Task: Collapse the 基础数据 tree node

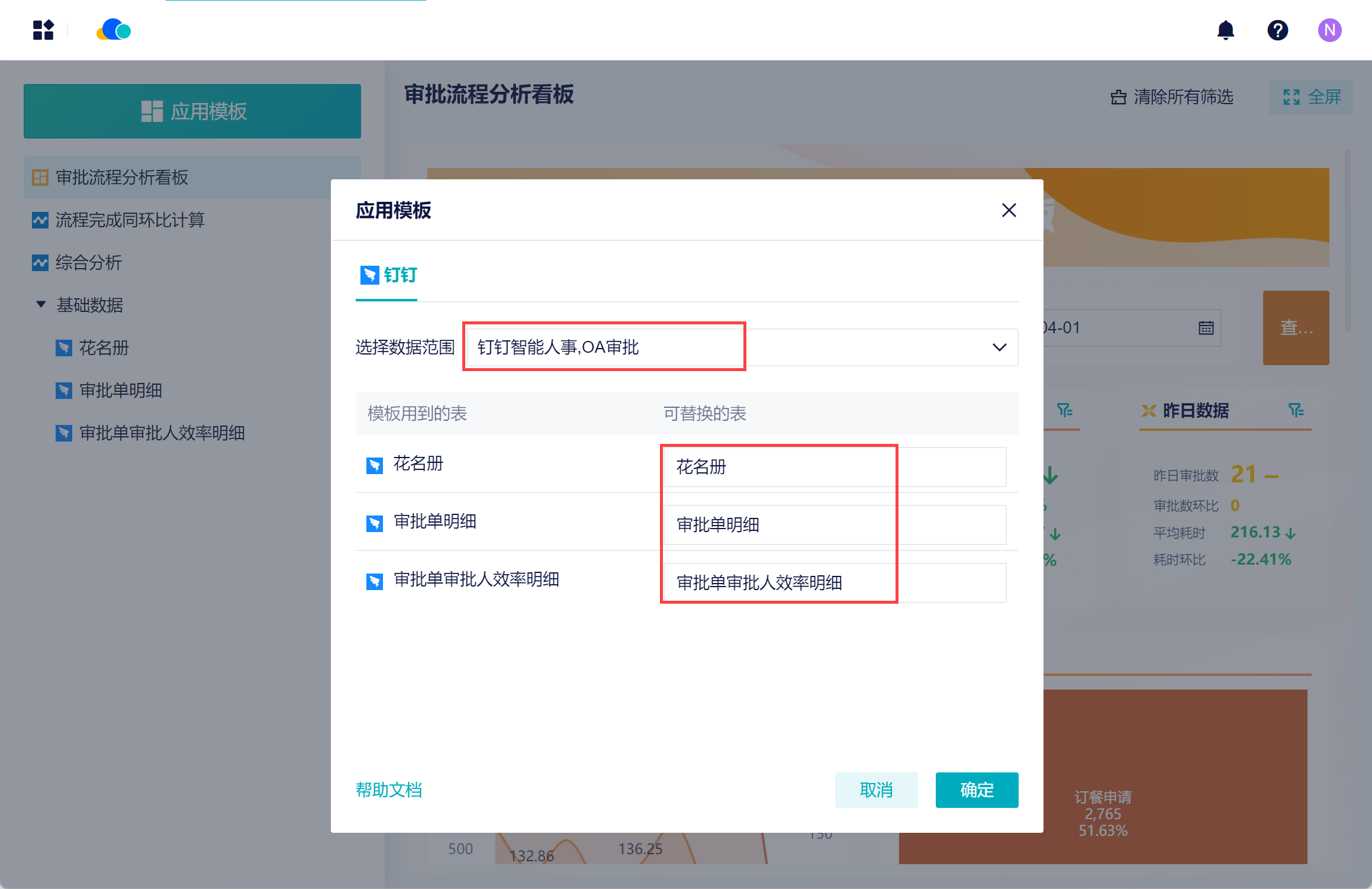Action: [41, 305]
